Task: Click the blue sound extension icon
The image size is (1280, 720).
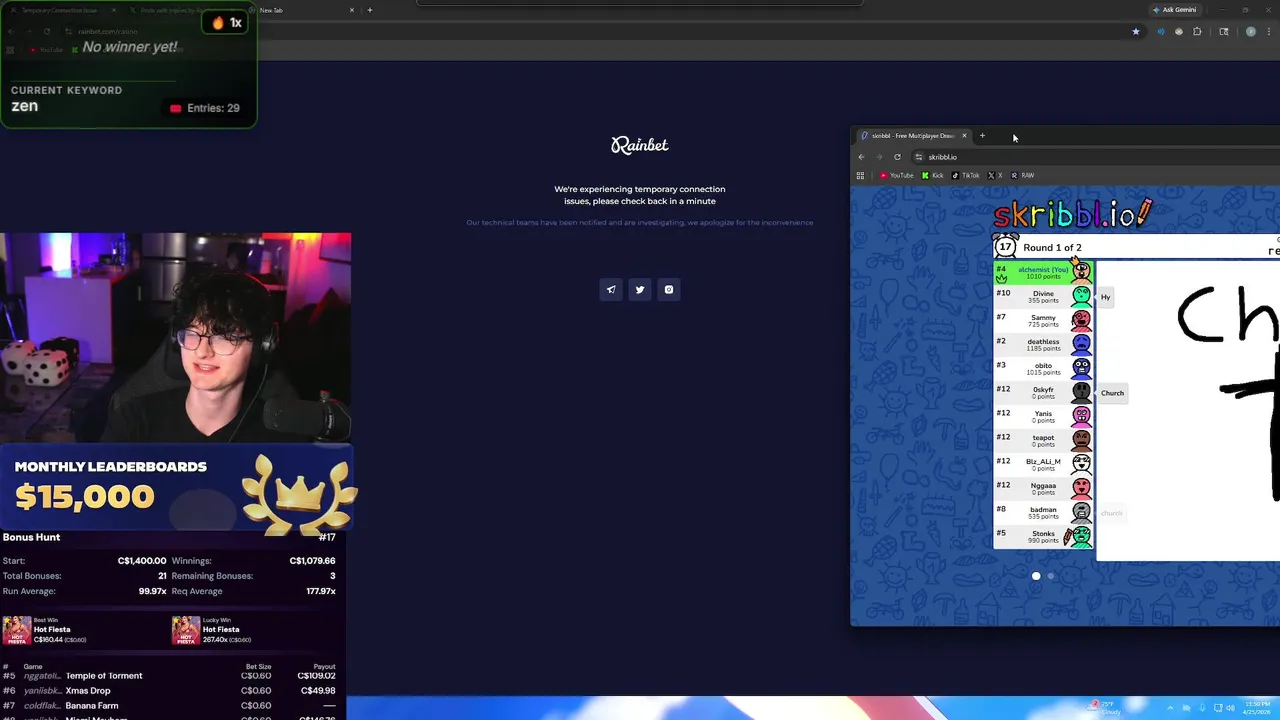Action: (x=1160, y=32)
